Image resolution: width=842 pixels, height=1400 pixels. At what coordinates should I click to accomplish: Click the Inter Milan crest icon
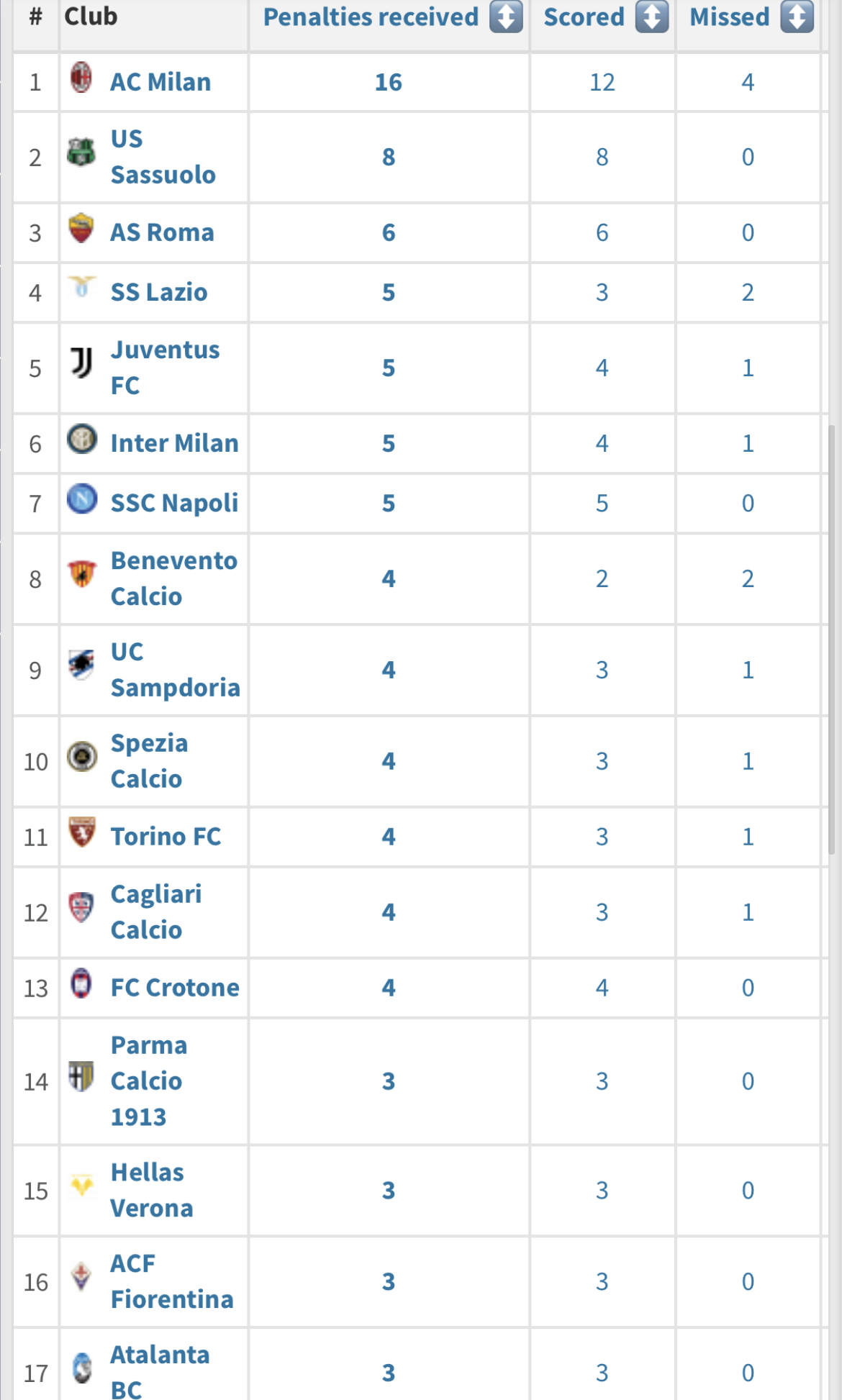[81, 438]
